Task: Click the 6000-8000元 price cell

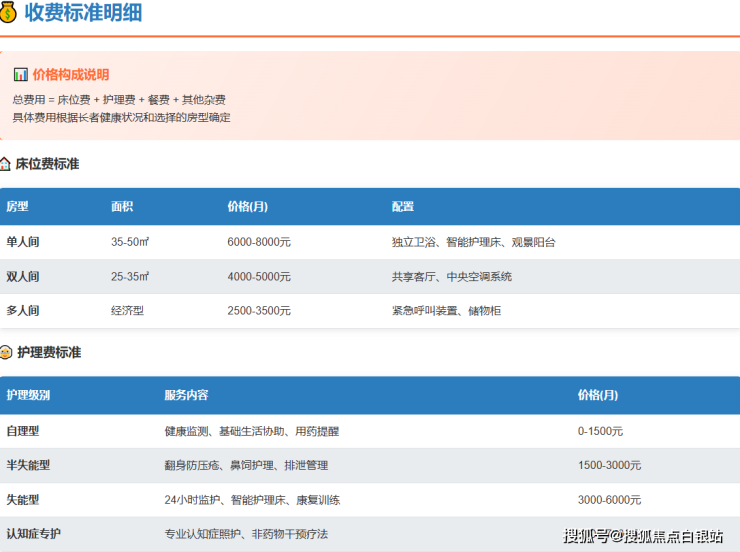Action: [x=259, y=242]
